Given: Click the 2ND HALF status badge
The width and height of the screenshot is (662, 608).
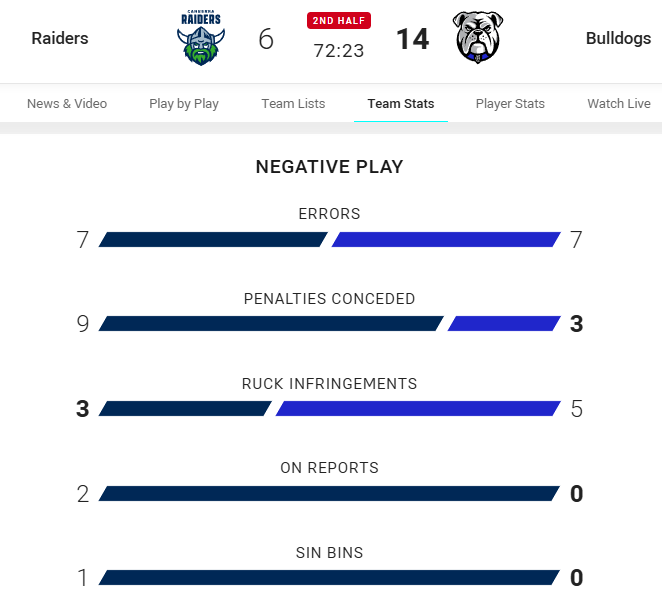Looking at the screenshot, I should 339,21.
